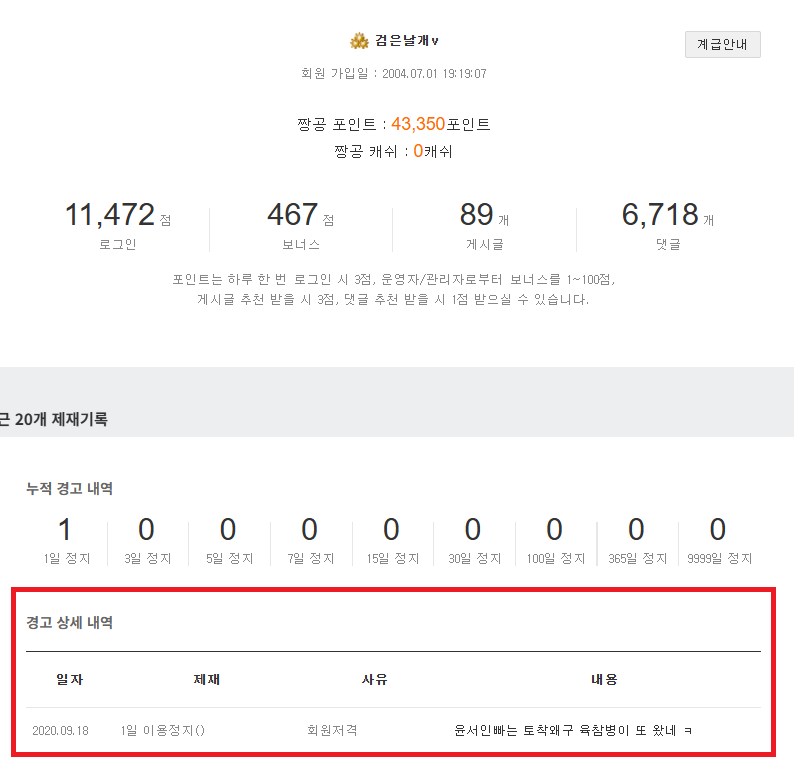Screen dimensions: 801x759
Task: Select the 30일 정지 warning count
Action: [473, 530]
